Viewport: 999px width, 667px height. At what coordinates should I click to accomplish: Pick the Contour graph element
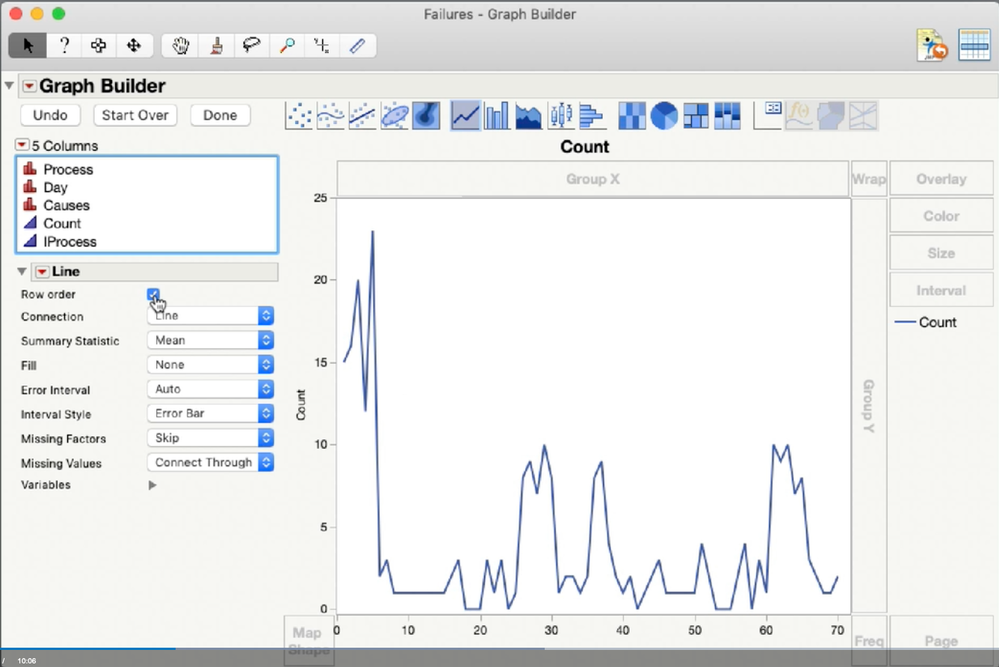pos(426,116)
